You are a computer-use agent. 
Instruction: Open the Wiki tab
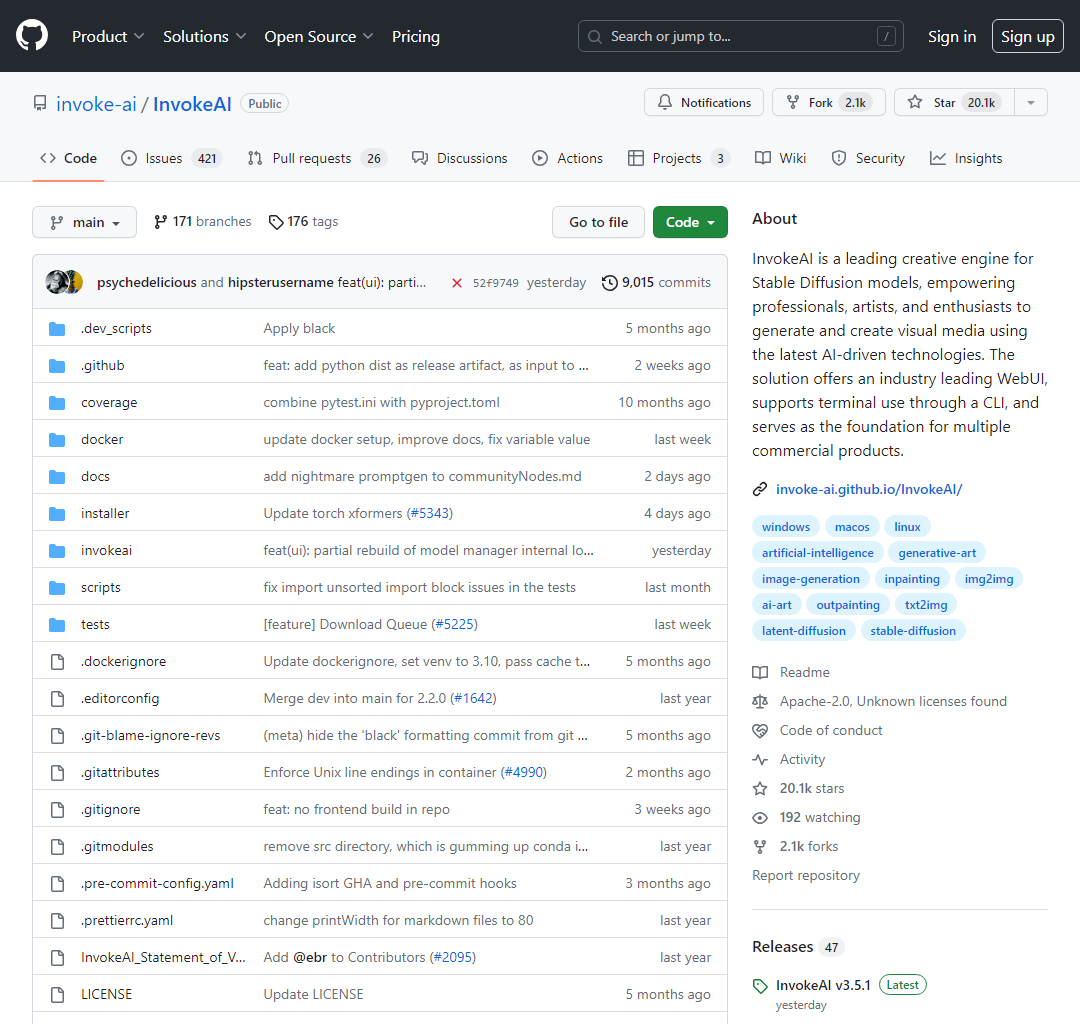tap(780, 158)
